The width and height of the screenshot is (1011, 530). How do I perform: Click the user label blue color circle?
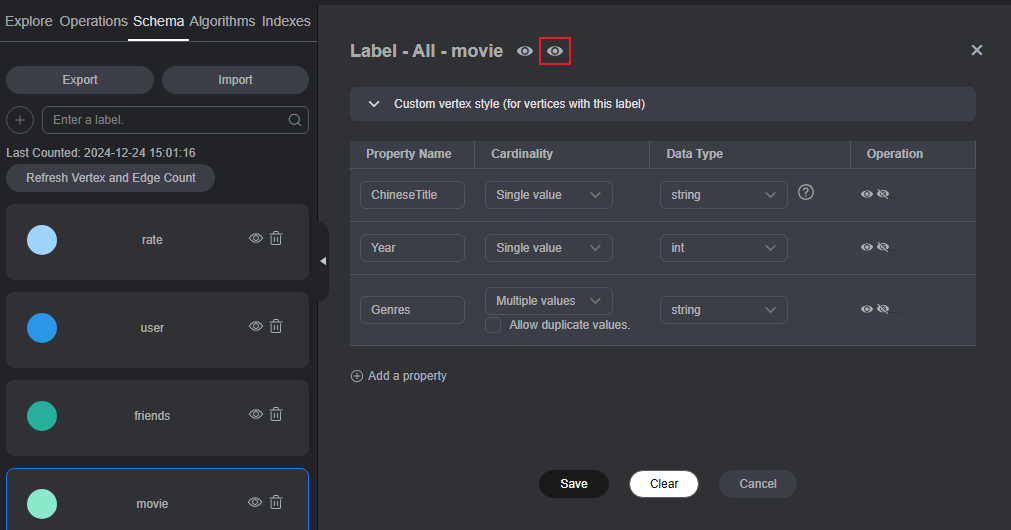pos(42,328)
